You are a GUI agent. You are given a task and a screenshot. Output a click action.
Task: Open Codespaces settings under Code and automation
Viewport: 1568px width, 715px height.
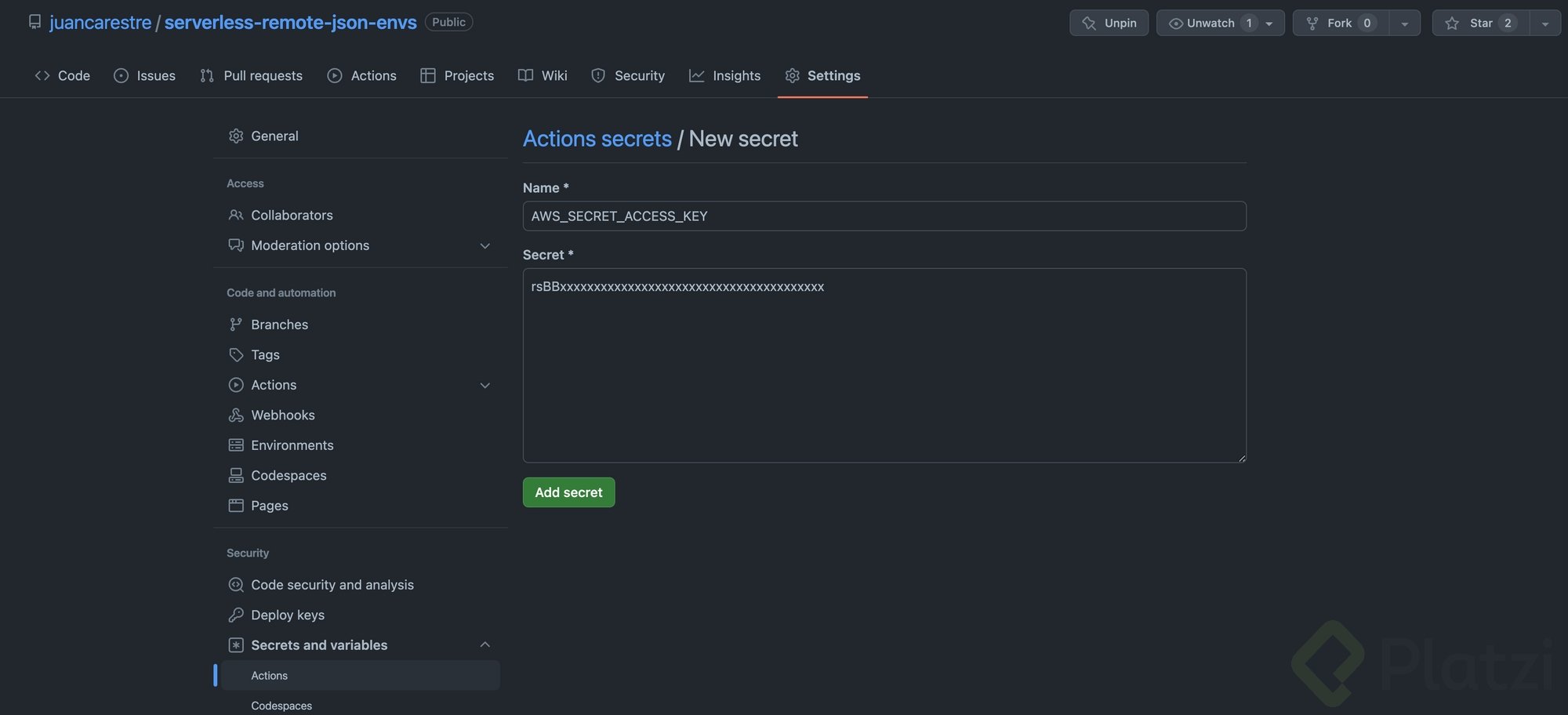click(x=361, y=475)
